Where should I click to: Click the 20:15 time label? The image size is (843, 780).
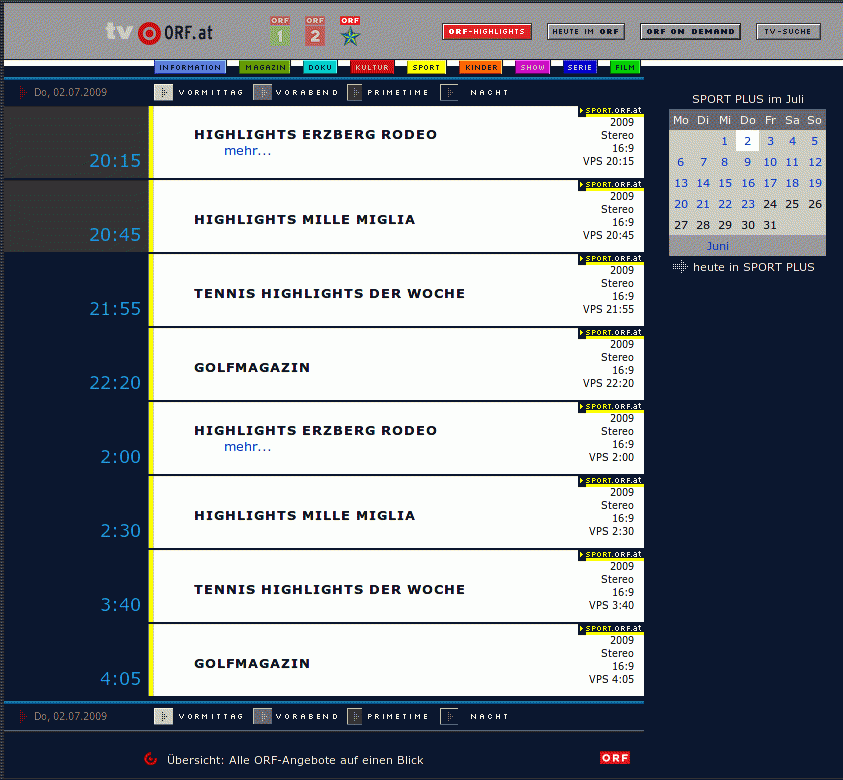115,161
